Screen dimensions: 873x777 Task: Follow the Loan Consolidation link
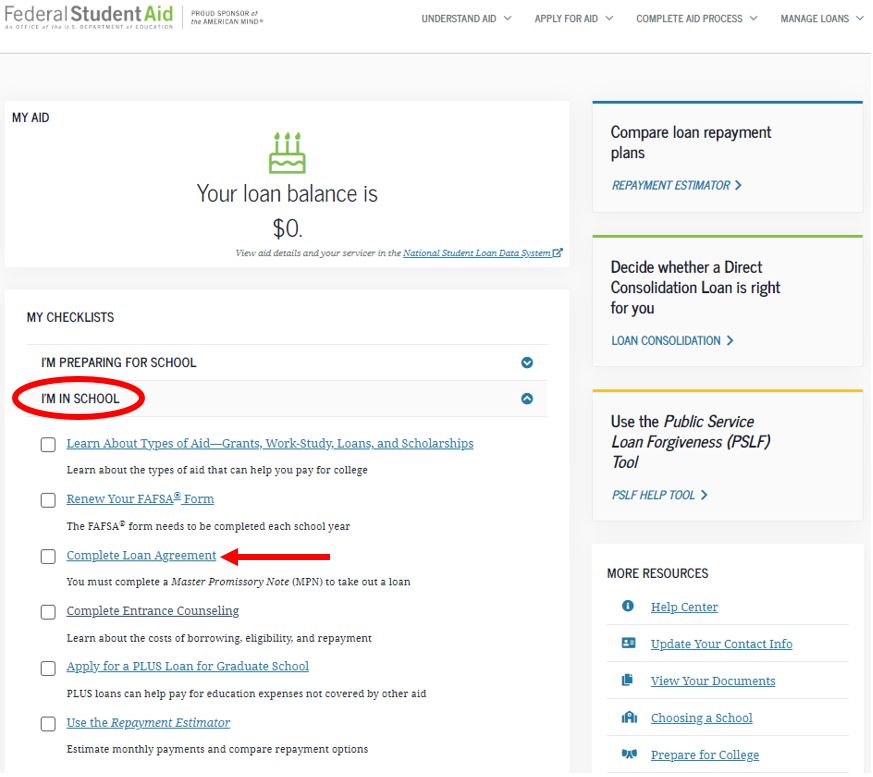(x=666, y=341)
